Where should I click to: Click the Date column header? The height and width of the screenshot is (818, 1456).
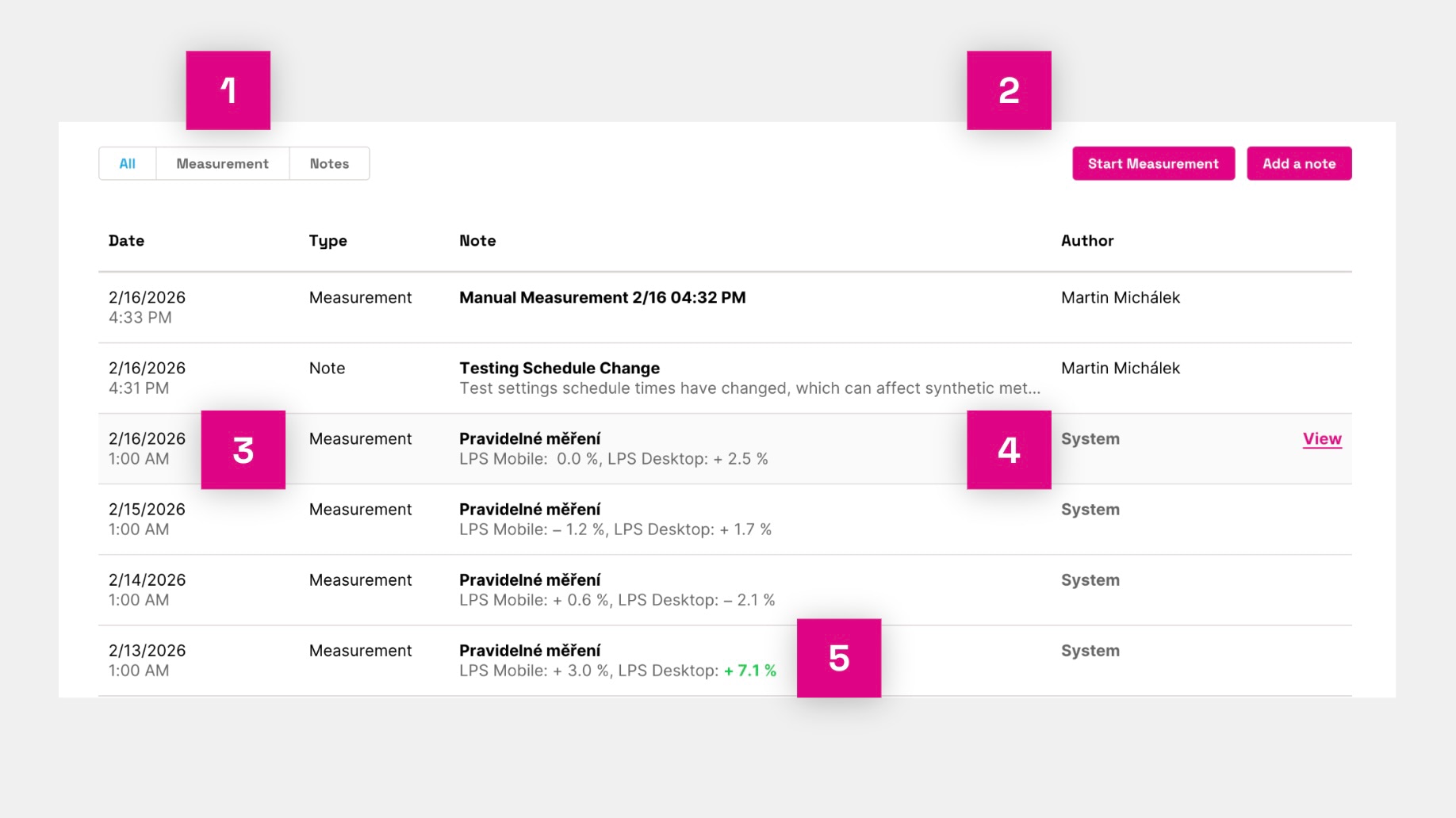click(x=126, y=241)
